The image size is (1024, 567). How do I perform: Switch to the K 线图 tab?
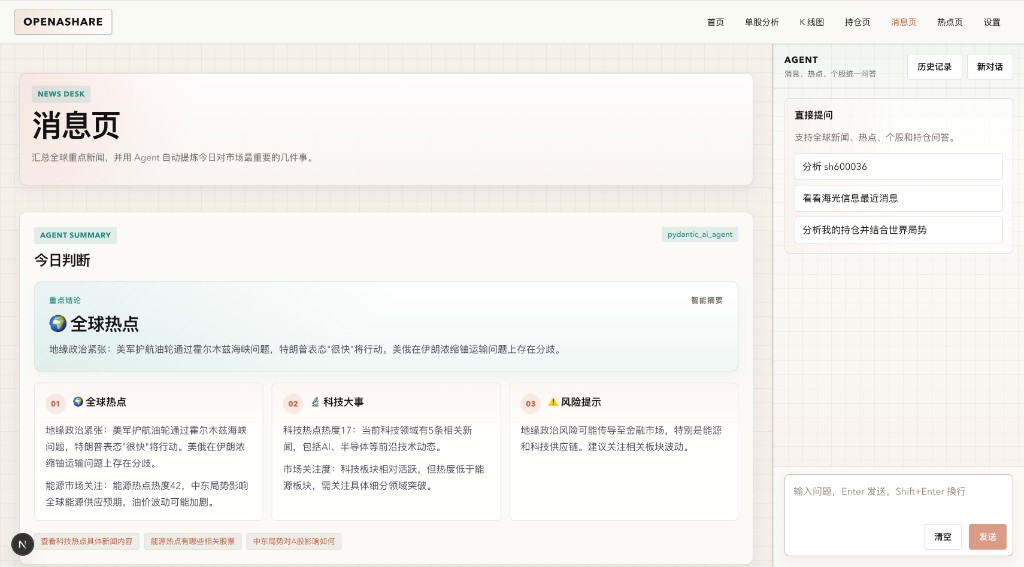pos(811,22)
